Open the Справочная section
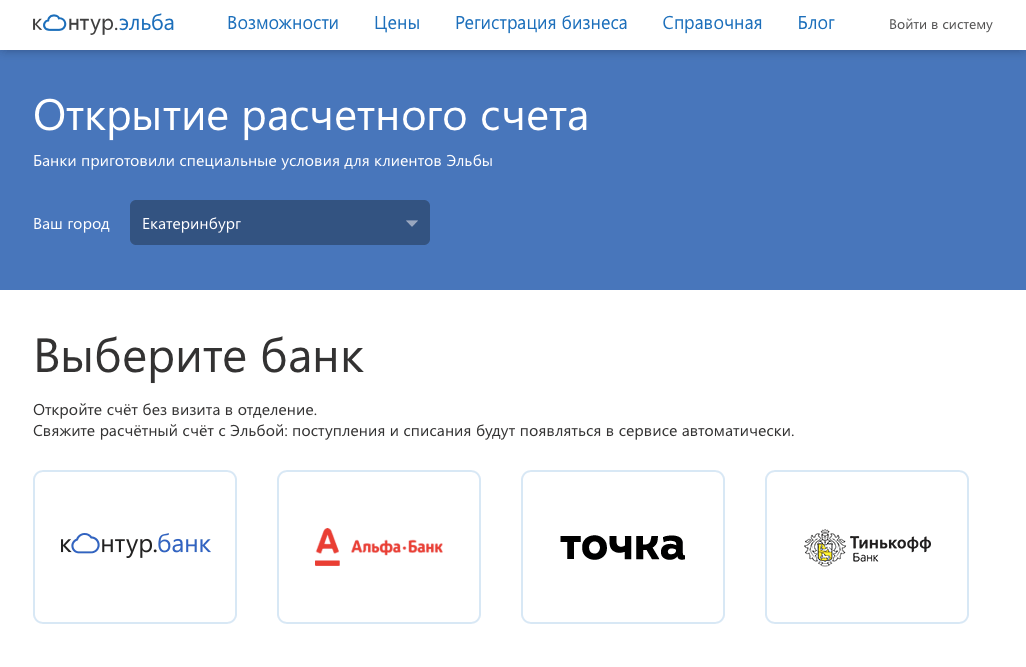Screen dimensions: 1026x667 712,24
